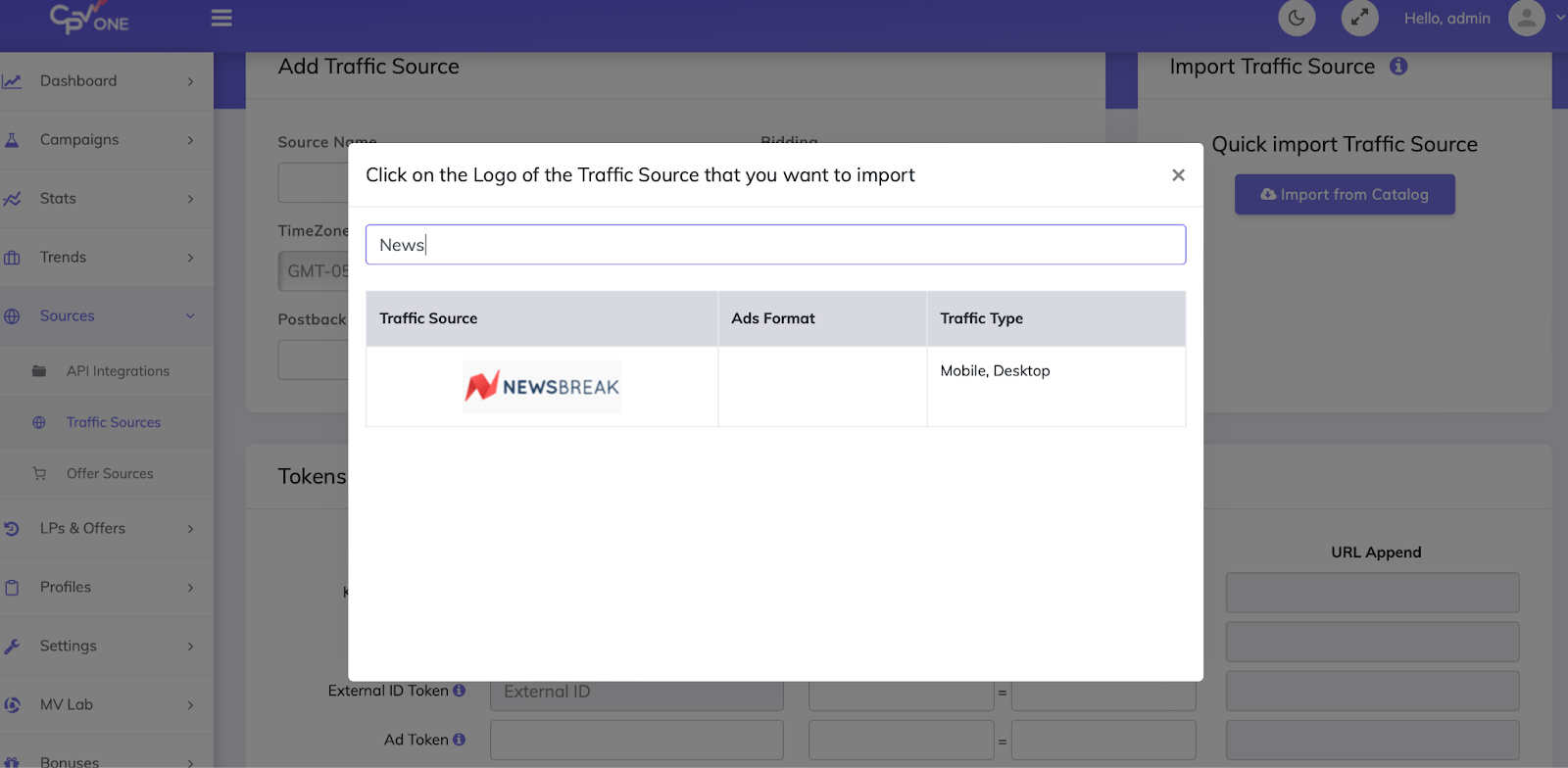
Task: Click info icon beside Import Traffic Source
Action: point(1398,66)
